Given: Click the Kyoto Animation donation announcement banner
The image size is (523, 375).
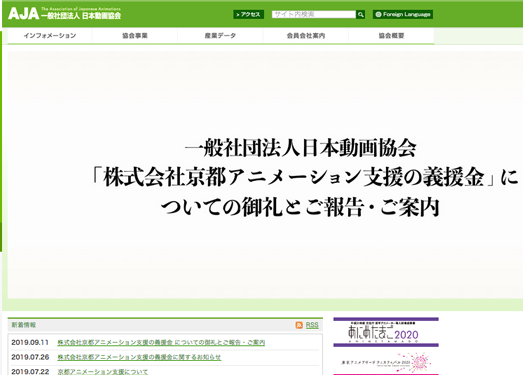Looking at the screenshot, I should point(265,175).
